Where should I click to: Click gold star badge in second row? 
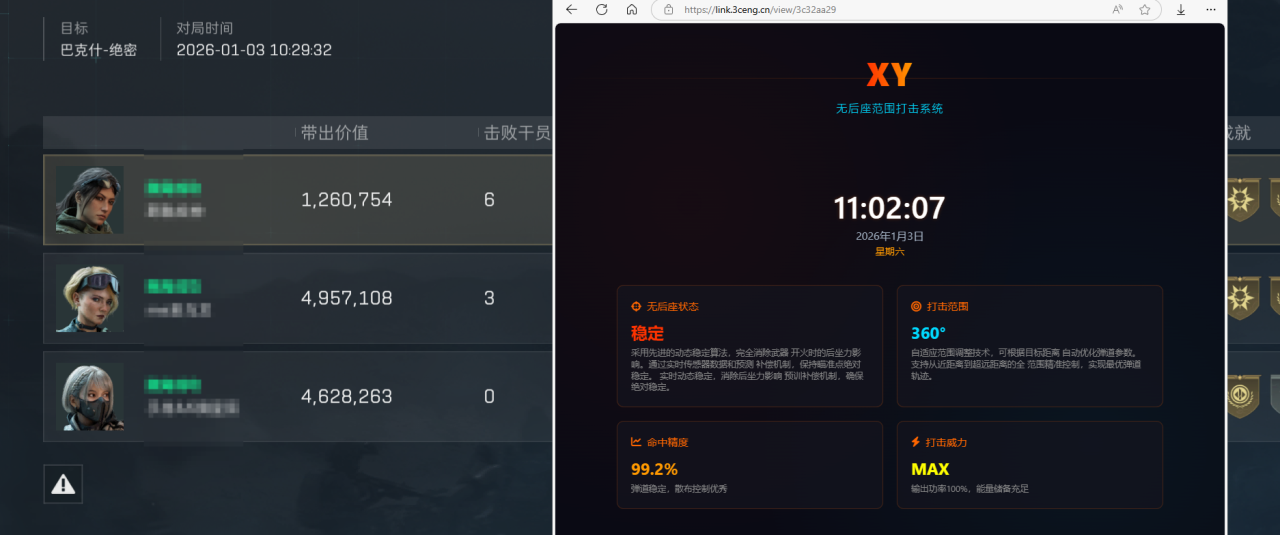1241,297
